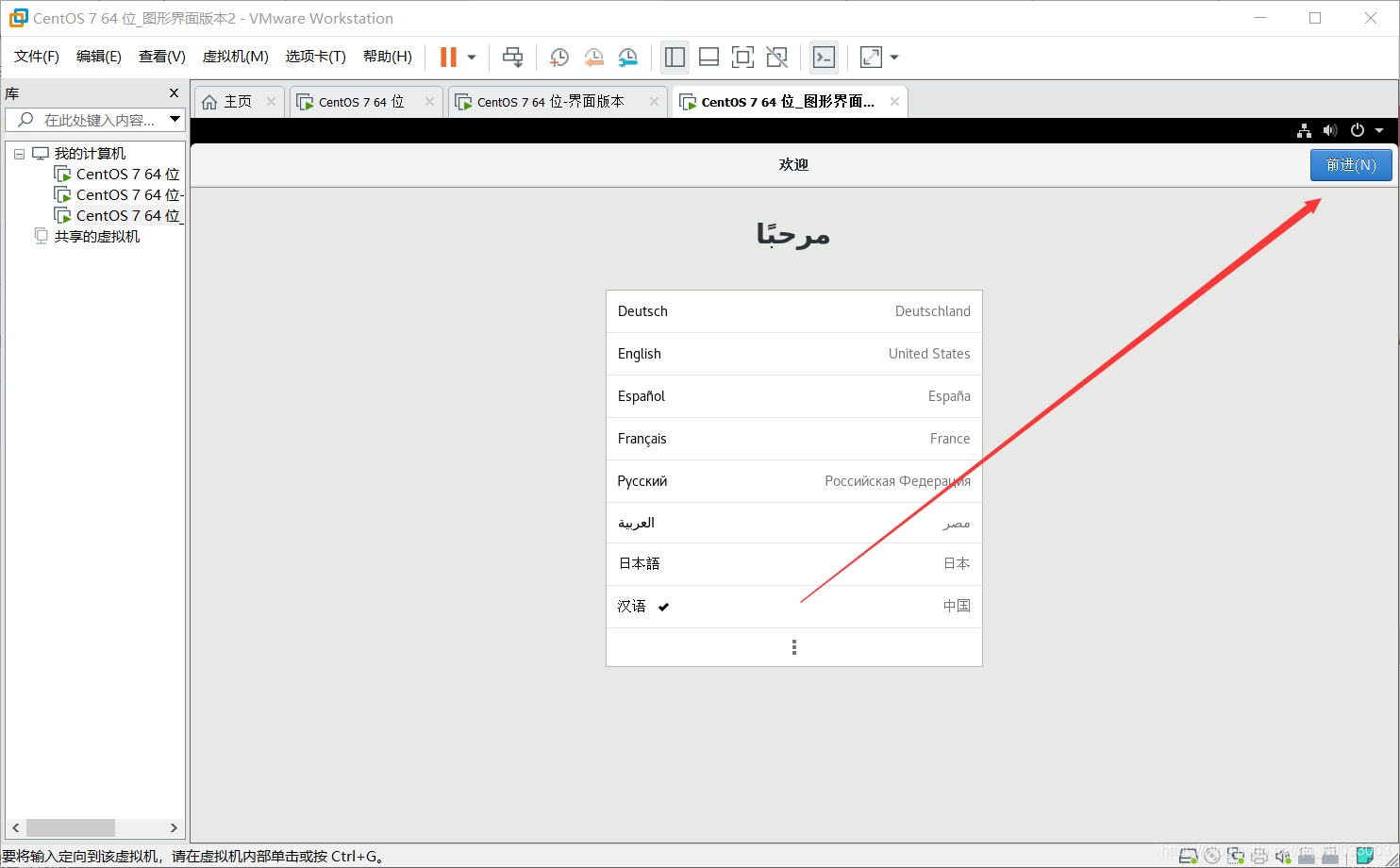Viewport: 1400px width, 868px height.
Task: Open the 编辑(E) menu
Action: point(99,57)
